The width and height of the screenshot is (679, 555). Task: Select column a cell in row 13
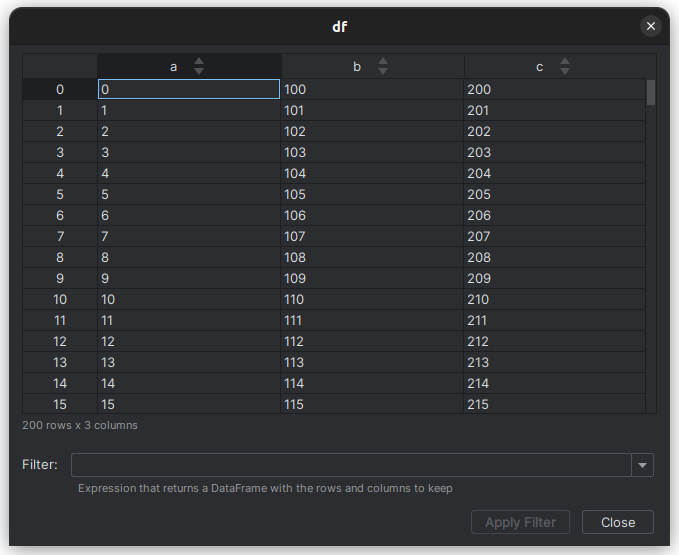coord(189,362)
